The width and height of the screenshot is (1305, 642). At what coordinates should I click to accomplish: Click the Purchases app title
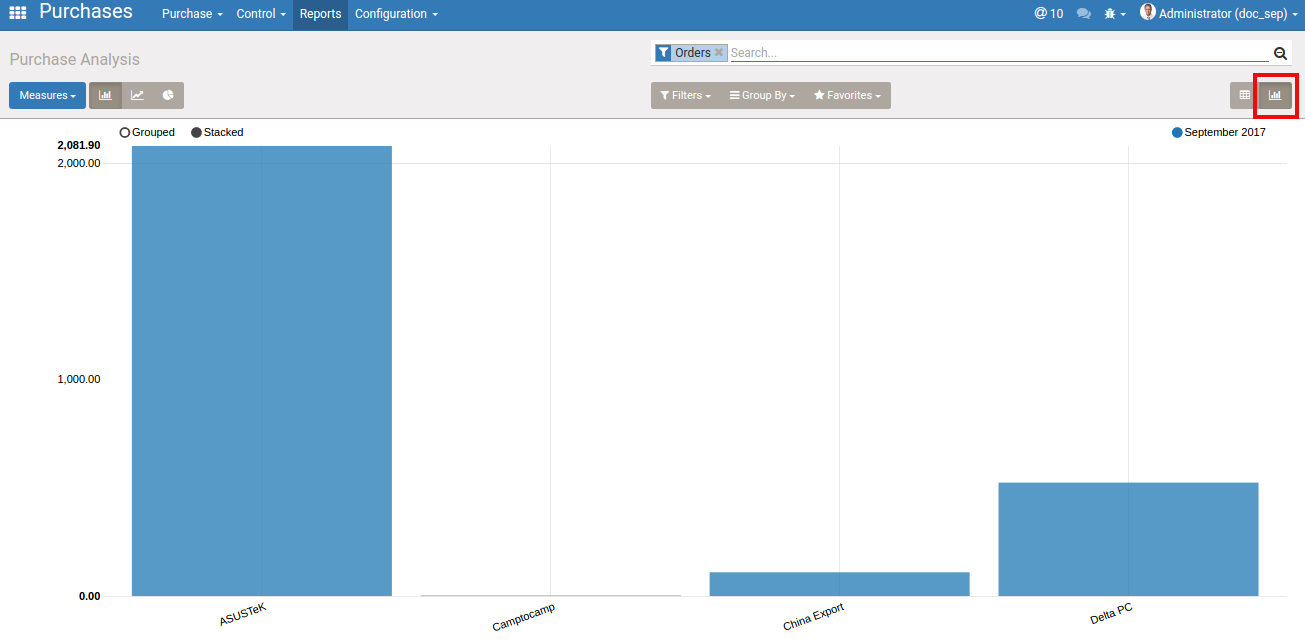pyautogui.click(x=86, y=12)
